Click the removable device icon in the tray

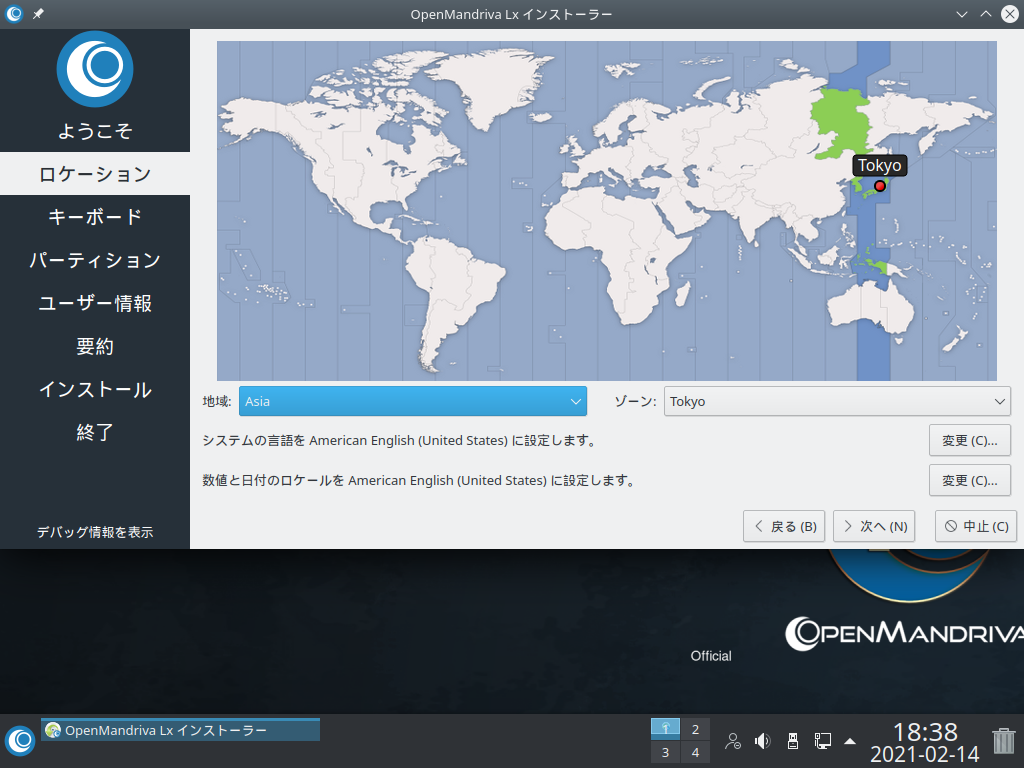point(793,741)
